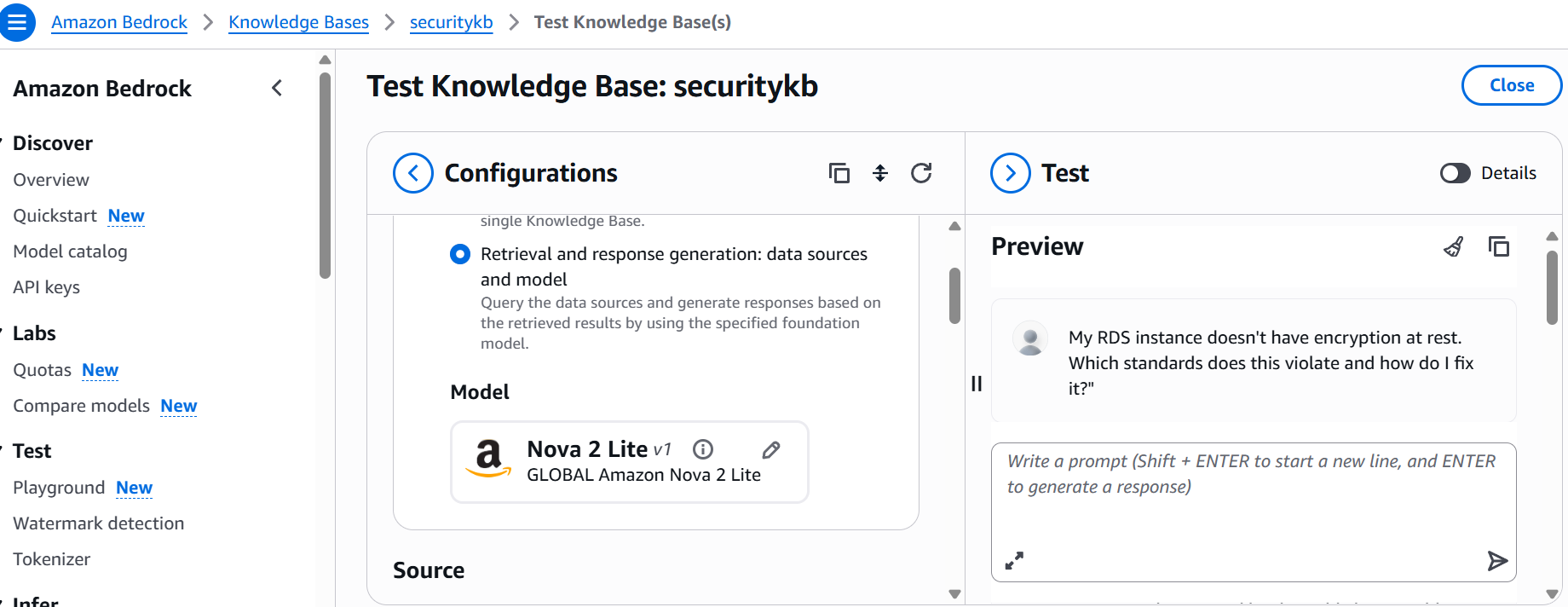Clear the preview with the broom icon
The image size is (1568, 607).
tap(1454, 246)
